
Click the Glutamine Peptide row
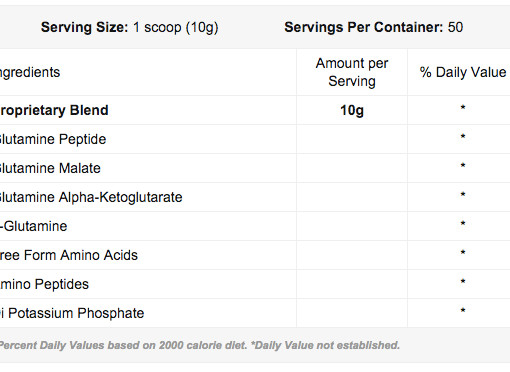click(255, 139)
